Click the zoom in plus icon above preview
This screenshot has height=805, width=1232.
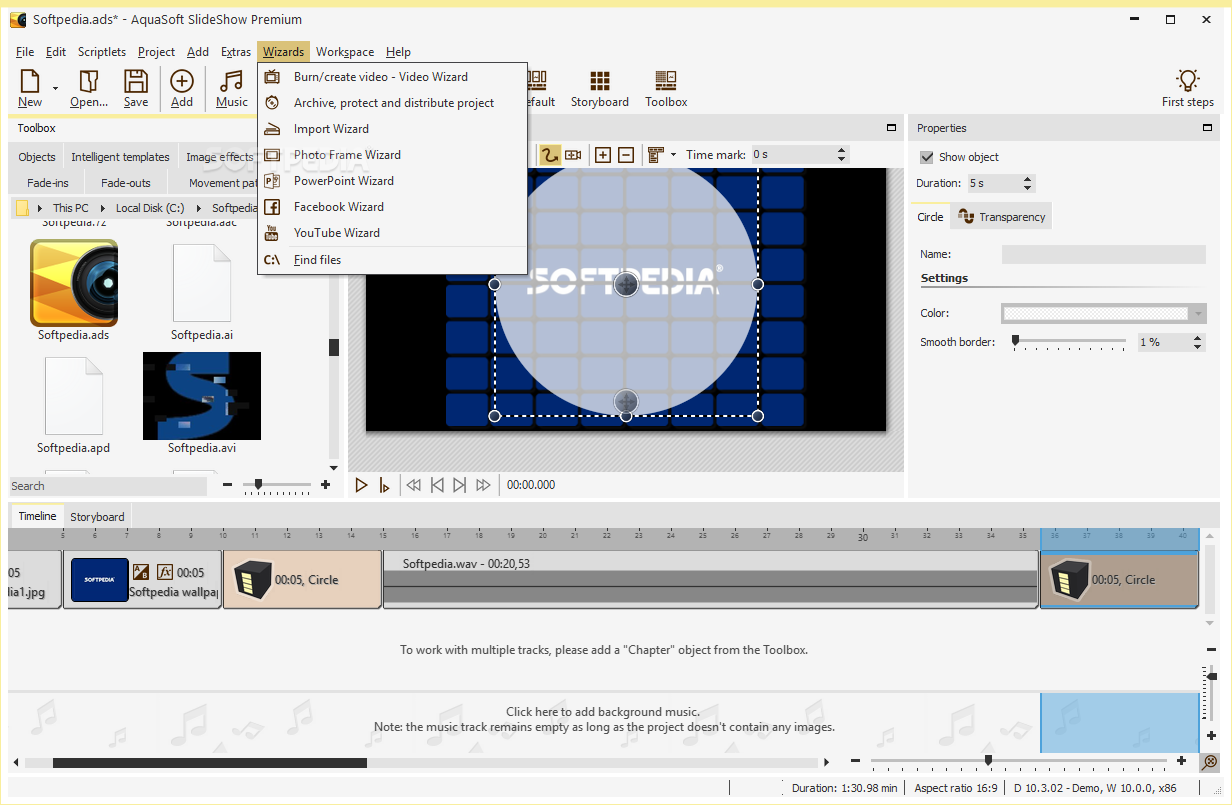603,155
